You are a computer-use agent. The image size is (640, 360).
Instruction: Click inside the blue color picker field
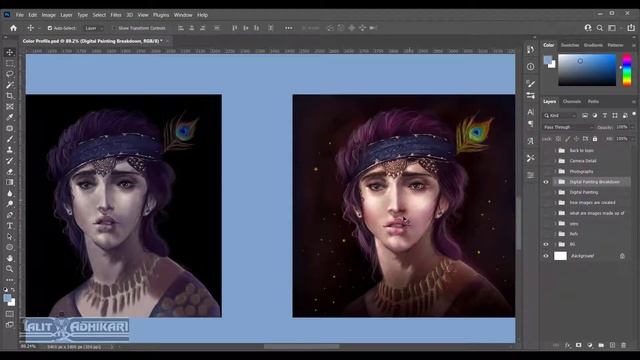[x=587, y=70]
